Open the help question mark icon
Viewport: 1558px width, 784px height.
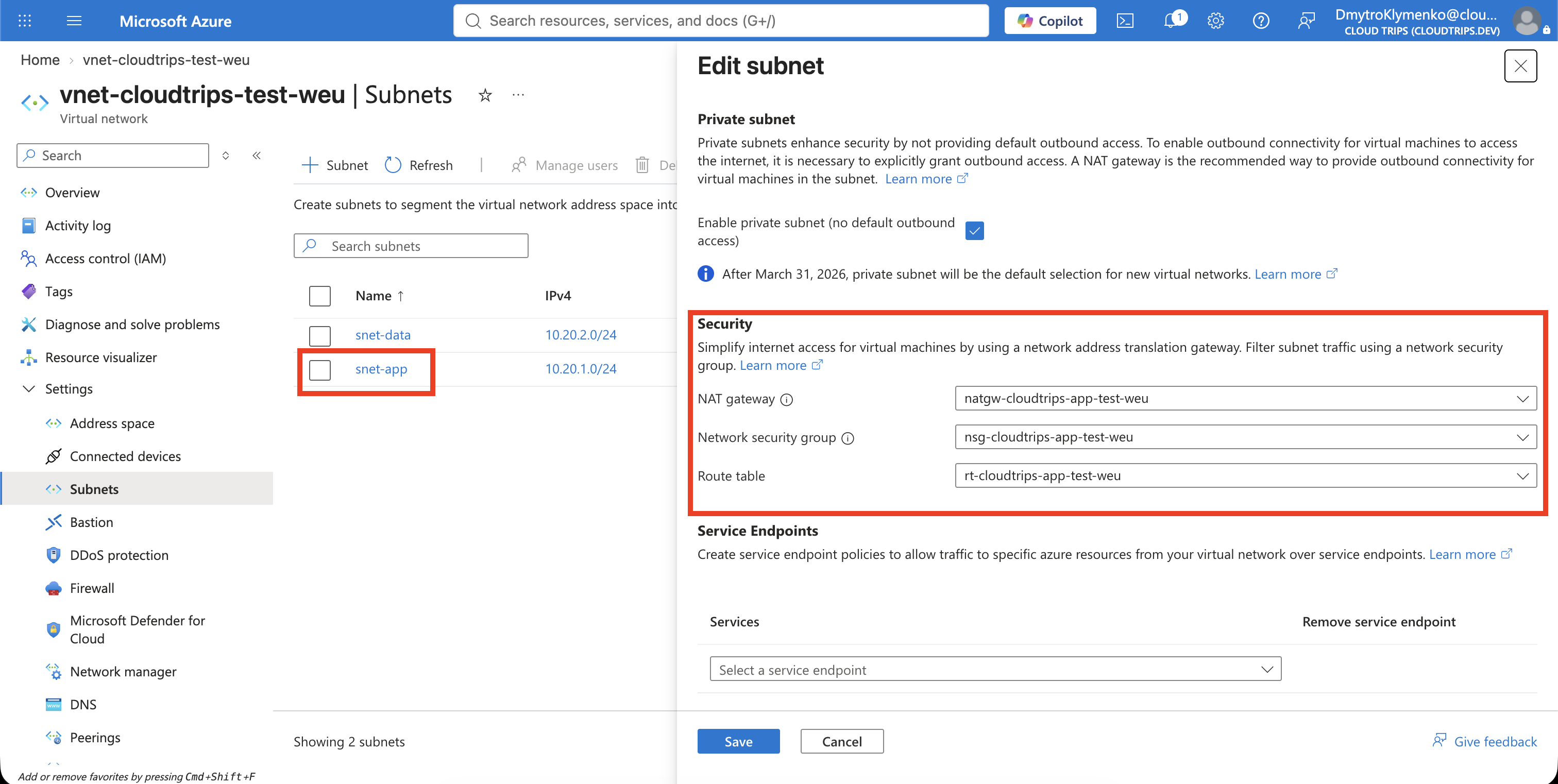coord(1261,21)
